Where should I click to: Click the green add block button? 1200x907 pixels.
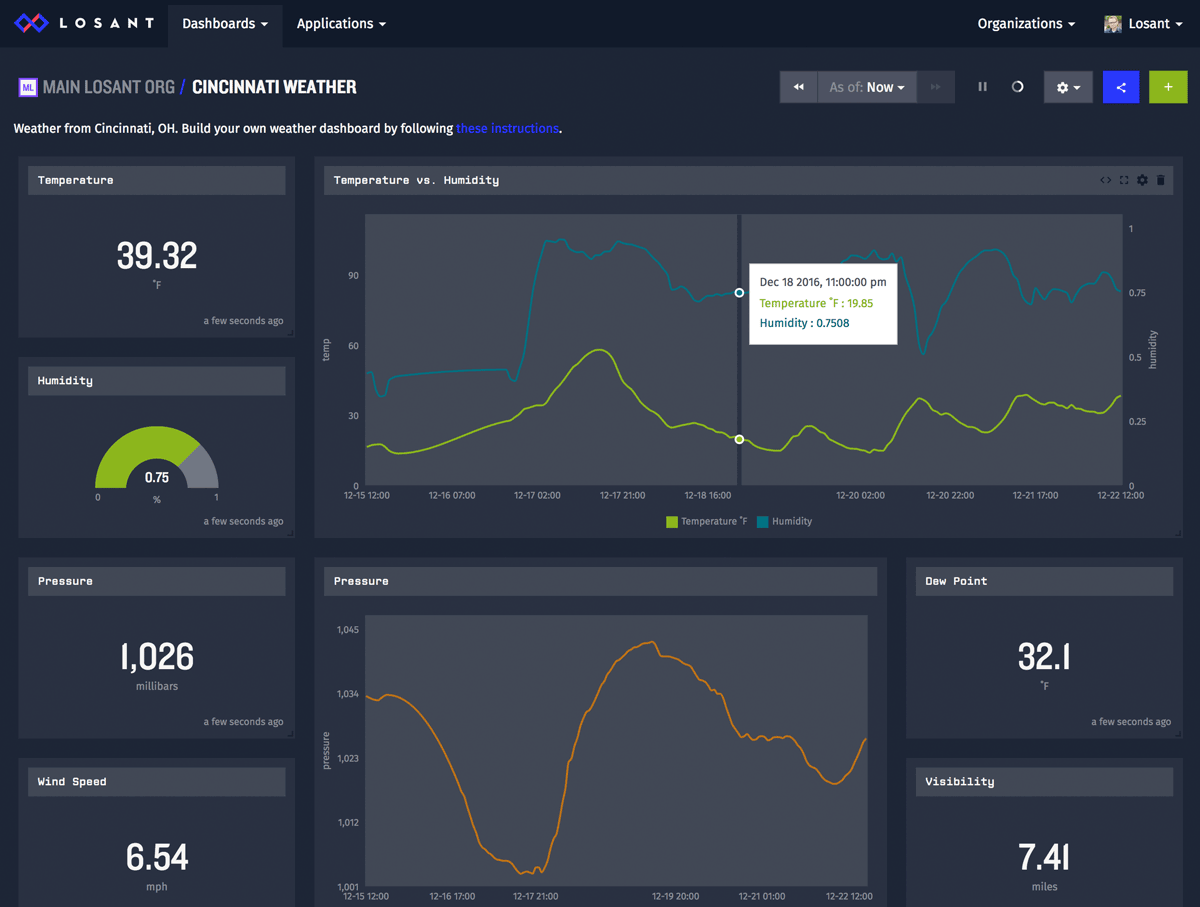1167,87
